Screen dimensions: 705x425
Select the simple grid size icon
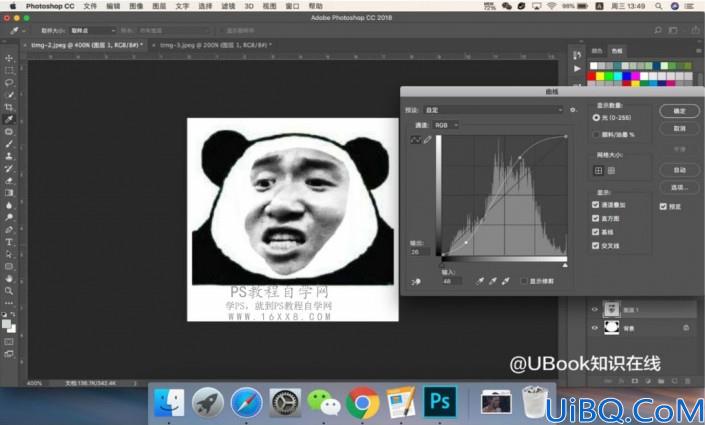coord(598,170)
